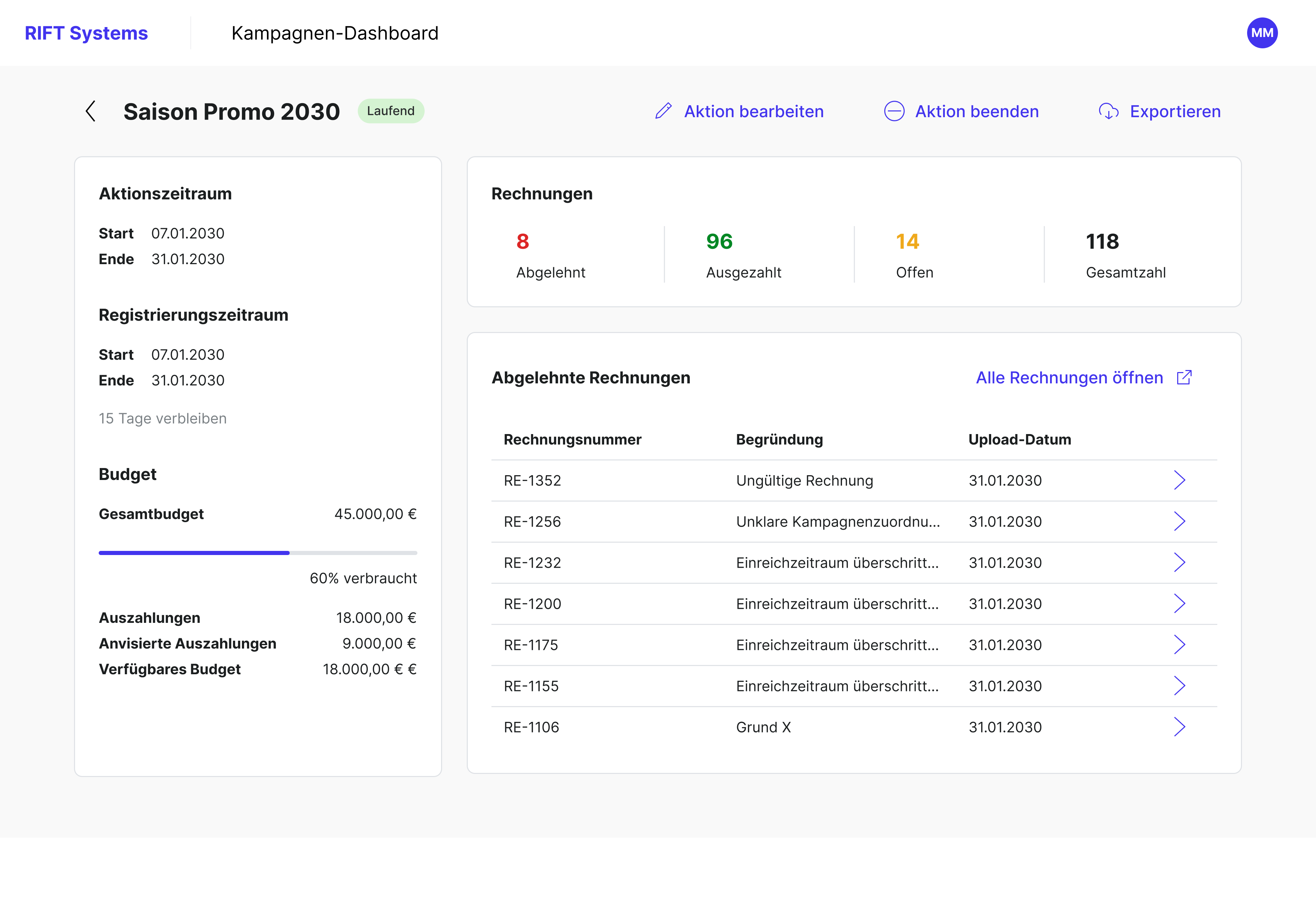
Task: Click the Saison Promo 2030 heading
Action: [x=232, y=111]
